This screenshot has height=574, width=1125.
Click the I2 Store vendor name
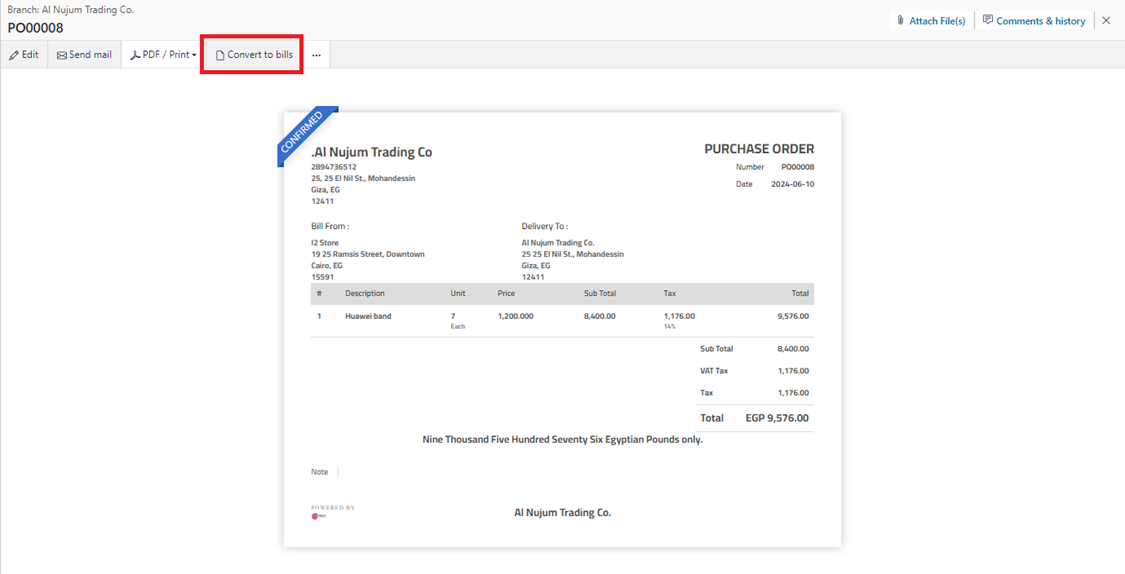(x=325, y=242)
